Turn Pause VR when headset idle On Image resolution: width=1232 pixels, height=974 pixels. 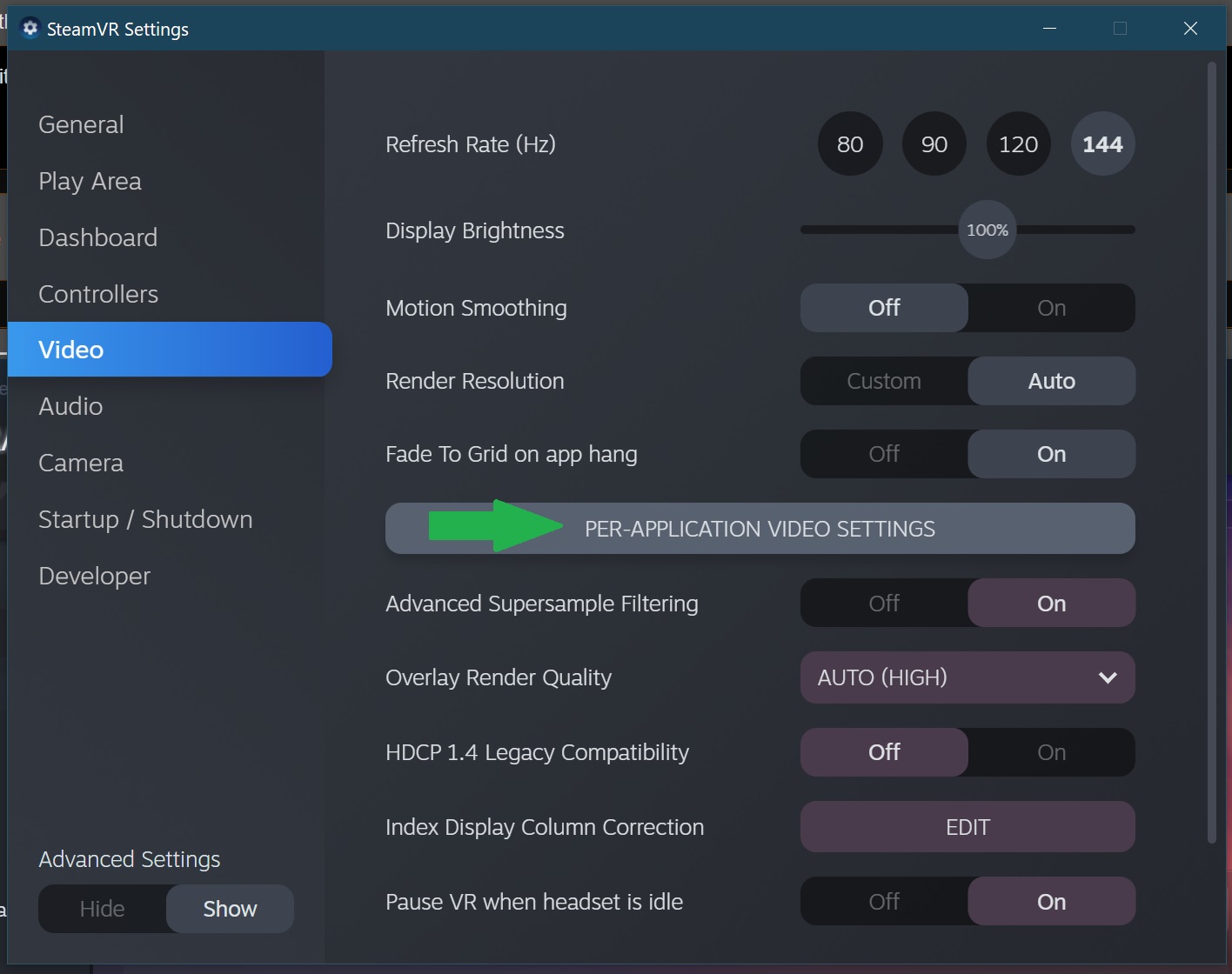pyautogui.click(x=1051, y=902)
